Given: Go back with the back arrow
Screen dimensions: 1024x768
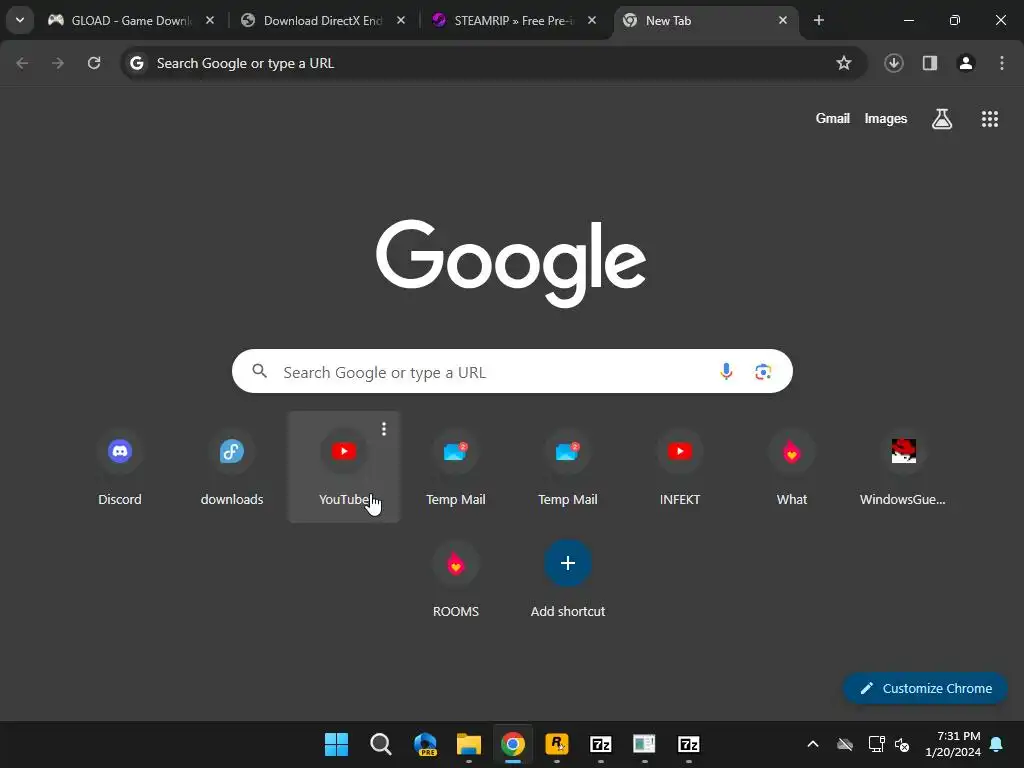Looking at the screenshot, I should [x=22, y=63].
